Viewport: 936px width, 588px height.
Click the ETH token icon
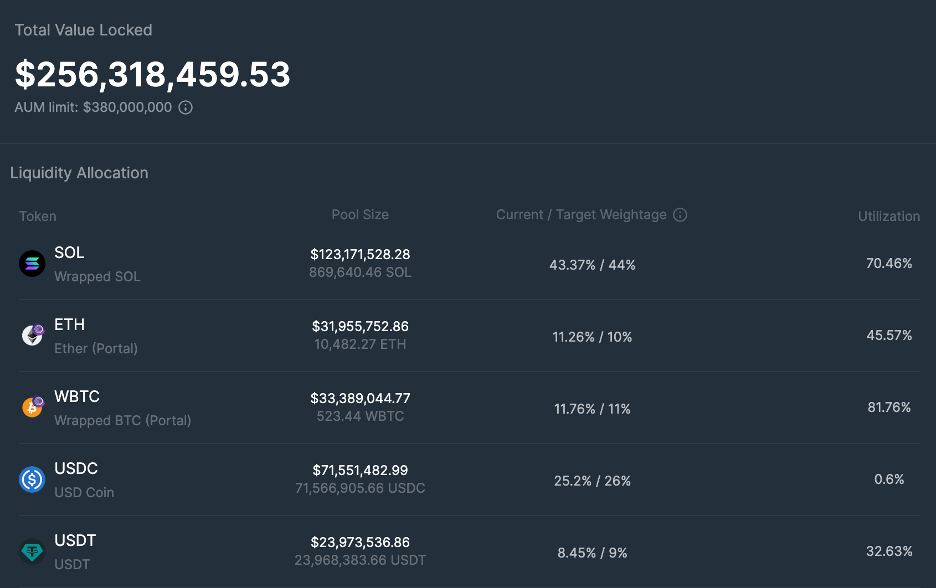point(33,336)
